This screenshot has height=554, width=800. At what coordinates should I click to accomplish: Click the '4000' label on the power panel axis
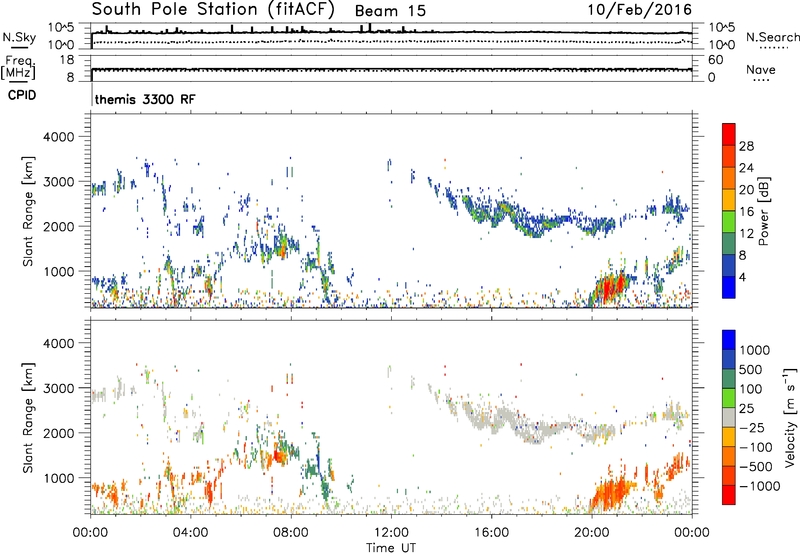[x=58, y=137]
